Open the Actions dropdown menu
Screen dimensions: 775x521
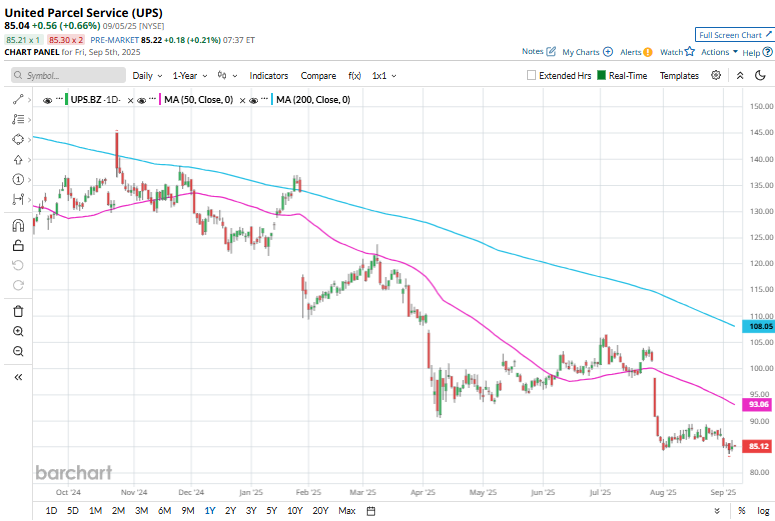tap(719, 52)
